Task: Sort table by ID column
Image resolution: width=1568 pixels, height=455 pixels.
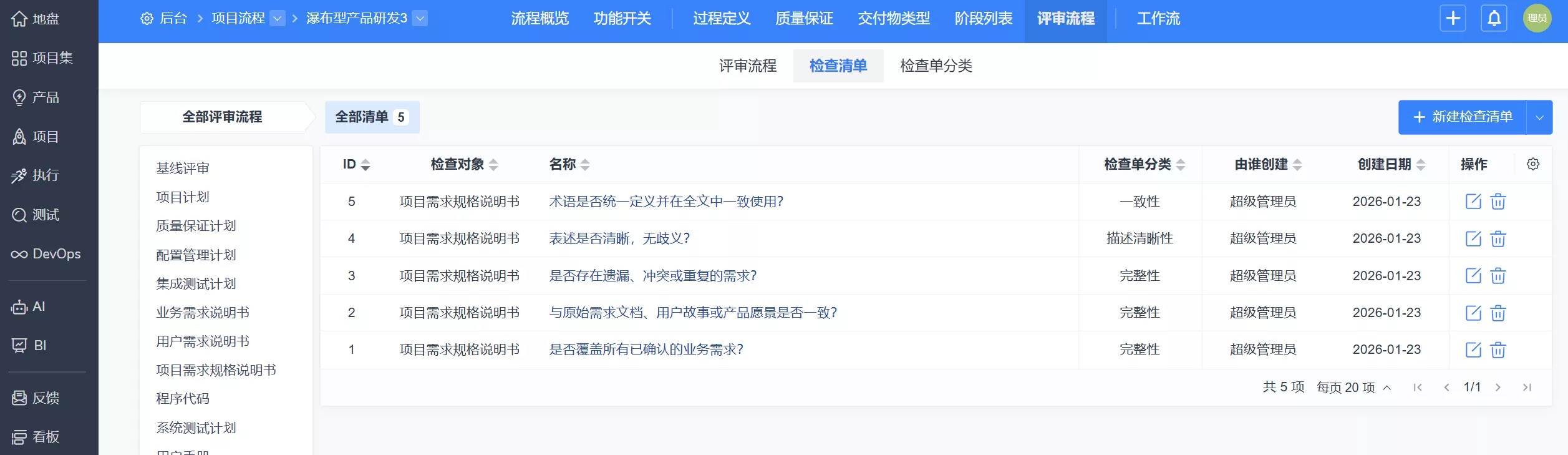Action: tap(357, 164)
